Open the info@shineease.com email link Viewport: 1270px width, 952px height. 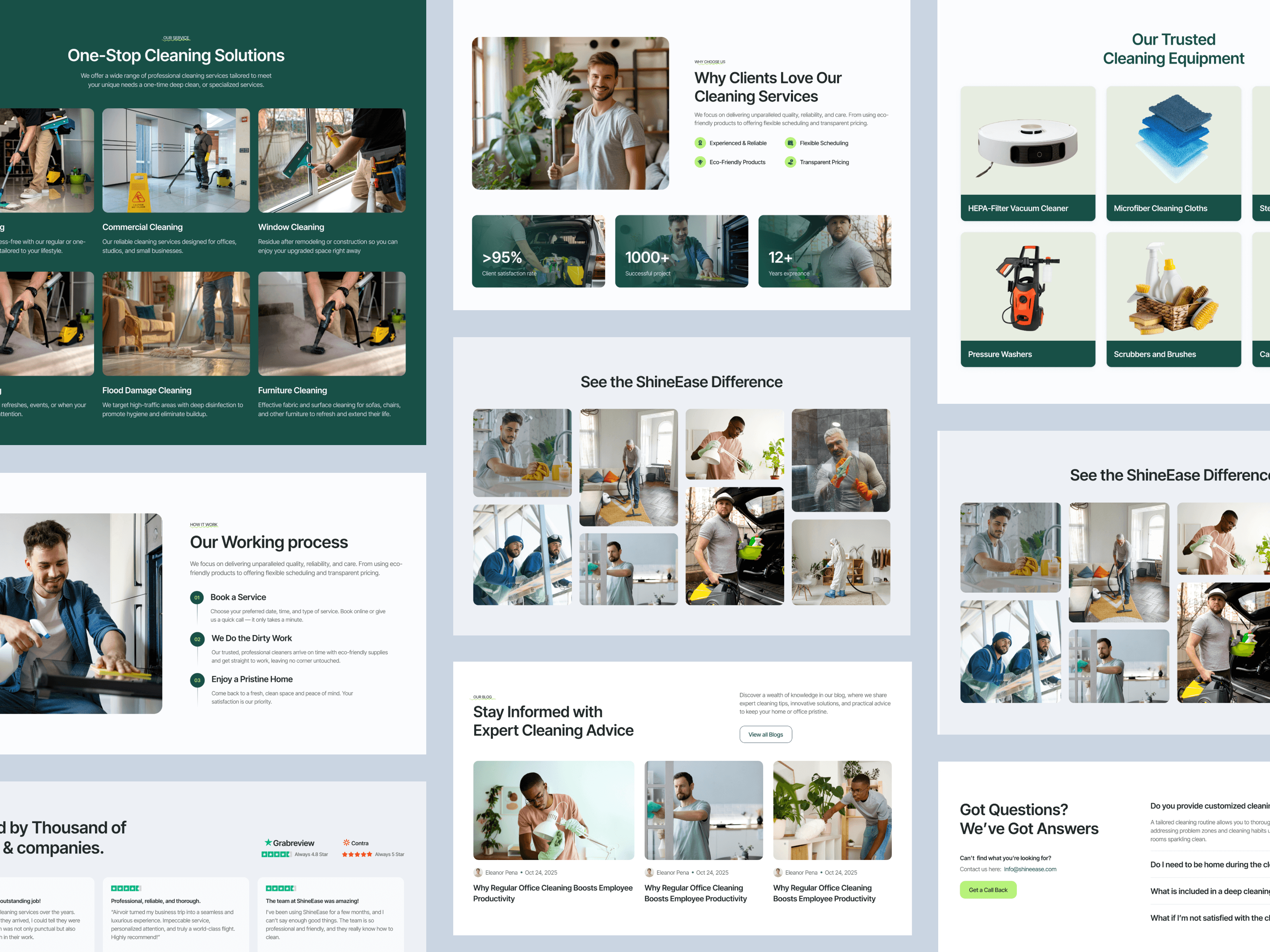point(1030,869)
